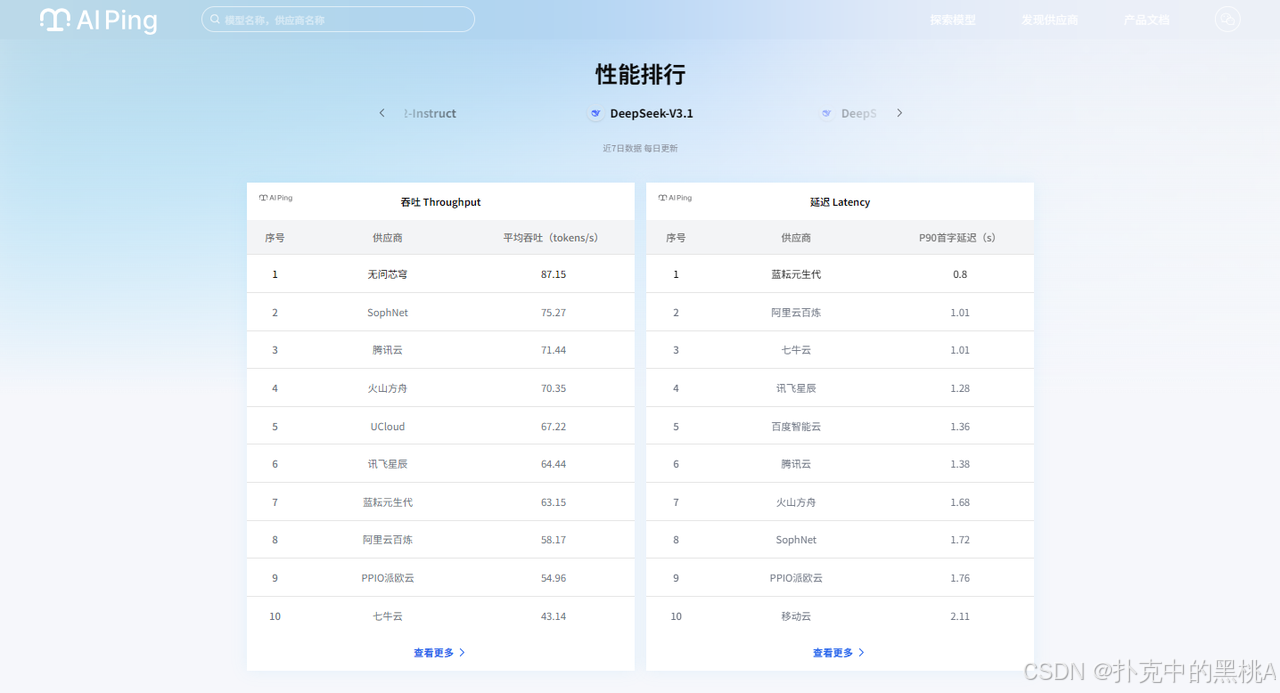Select SophNet in Latency ranking
Image resolution: width=1280 pixels, height=693 pixels.
click(x=796, y=540)
